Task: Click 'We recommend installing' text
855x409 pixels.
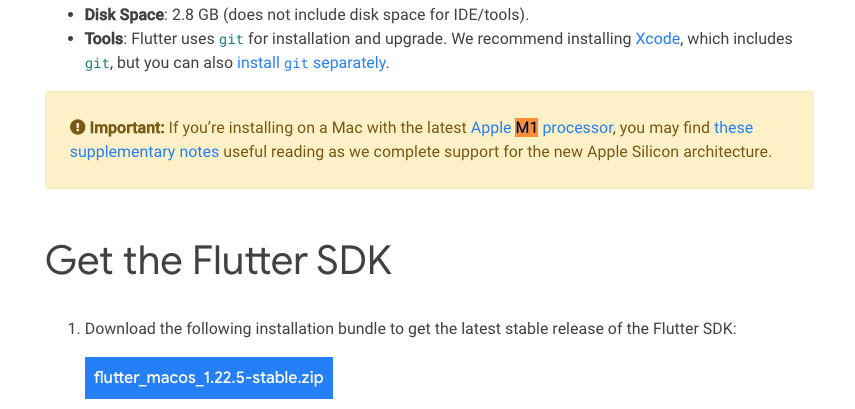Action: click(541, 39)
